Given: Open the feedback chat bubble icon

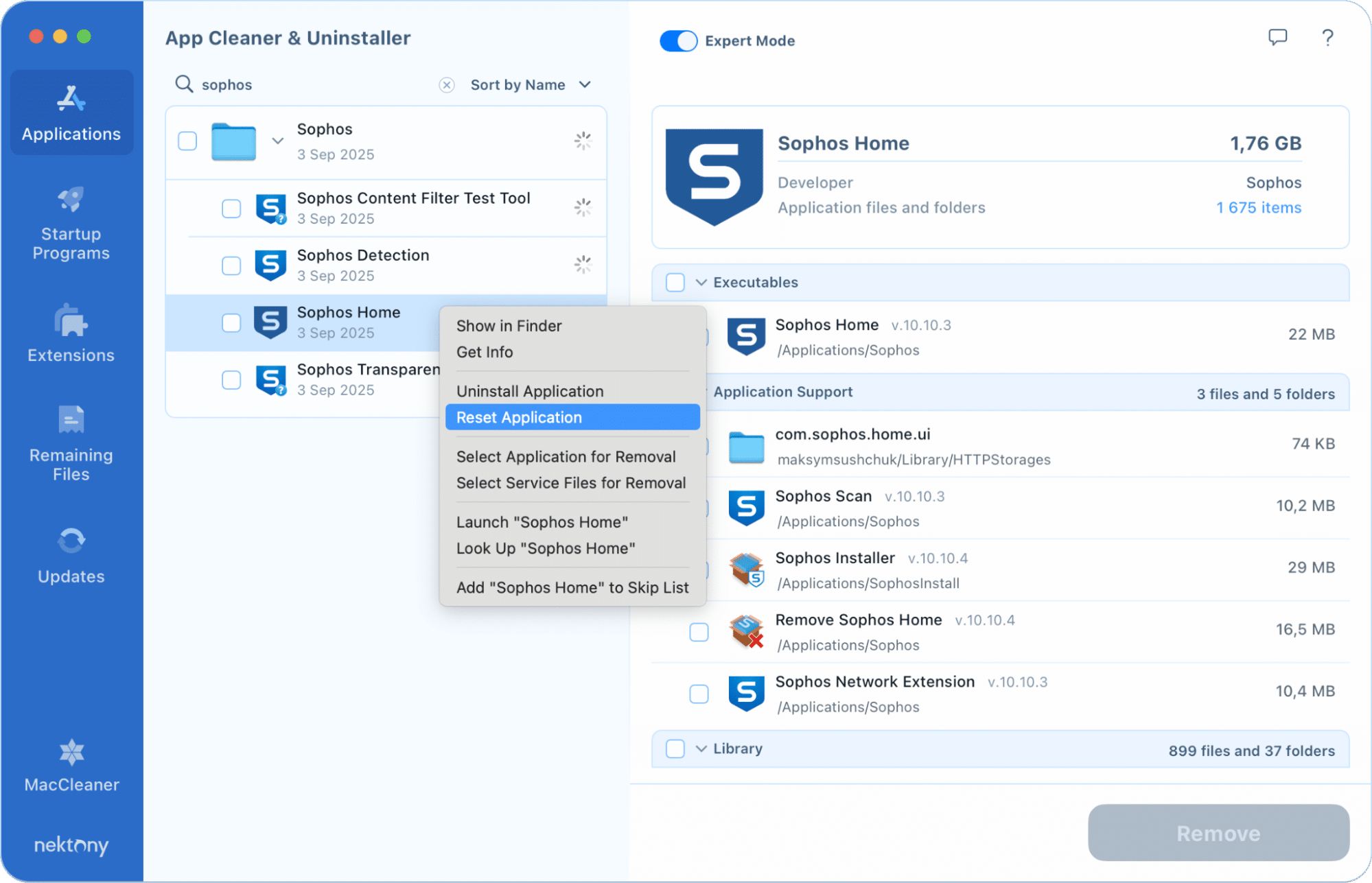Looking at the screenshot, I should [x=1278, y=38].
